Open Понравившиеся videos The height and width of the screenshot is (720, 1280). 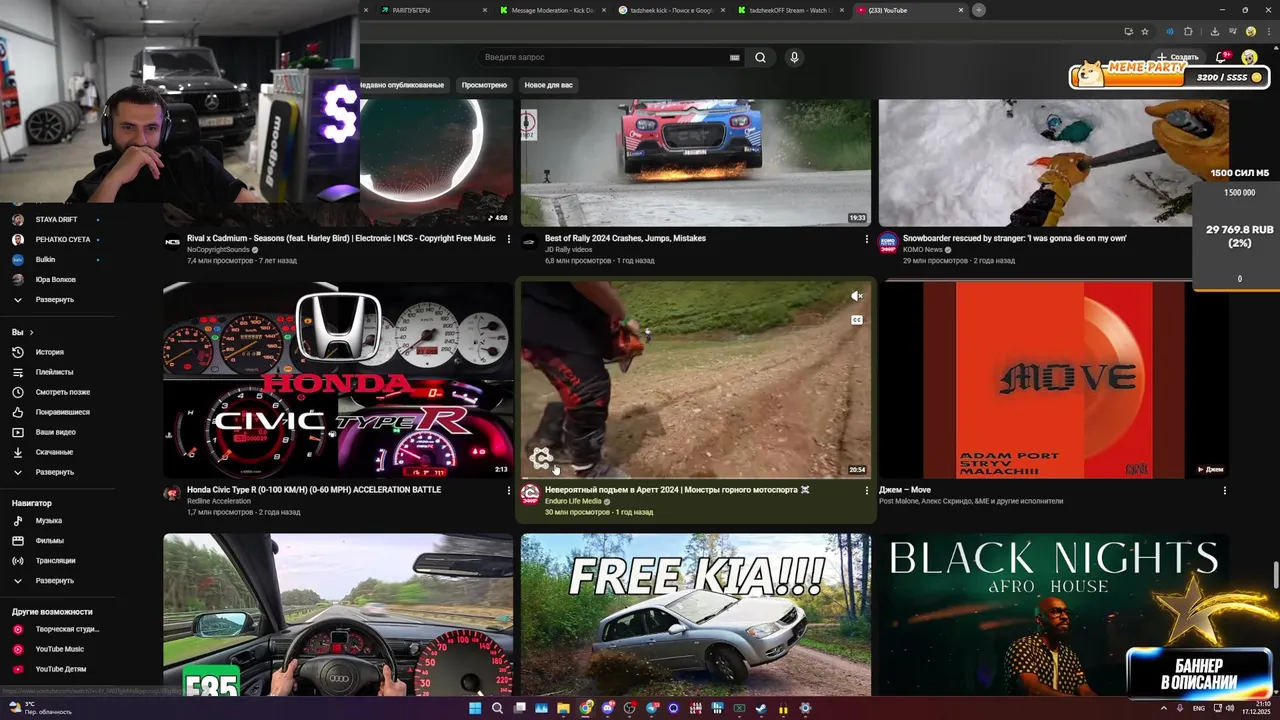62,412
